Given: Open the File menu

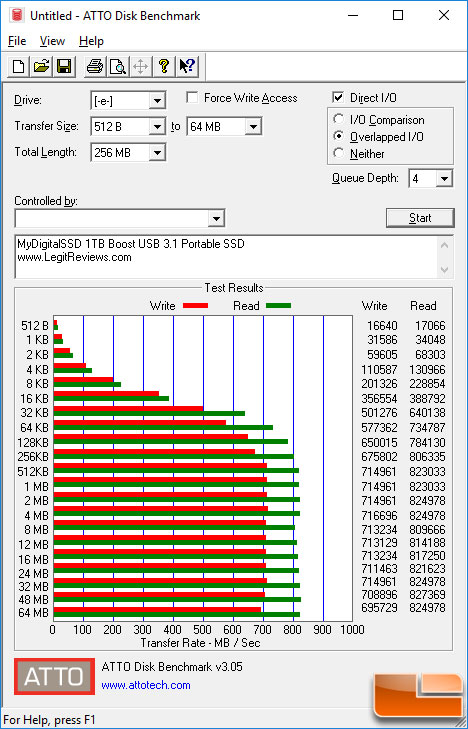Looking at the screenshot, I should 17,41.
